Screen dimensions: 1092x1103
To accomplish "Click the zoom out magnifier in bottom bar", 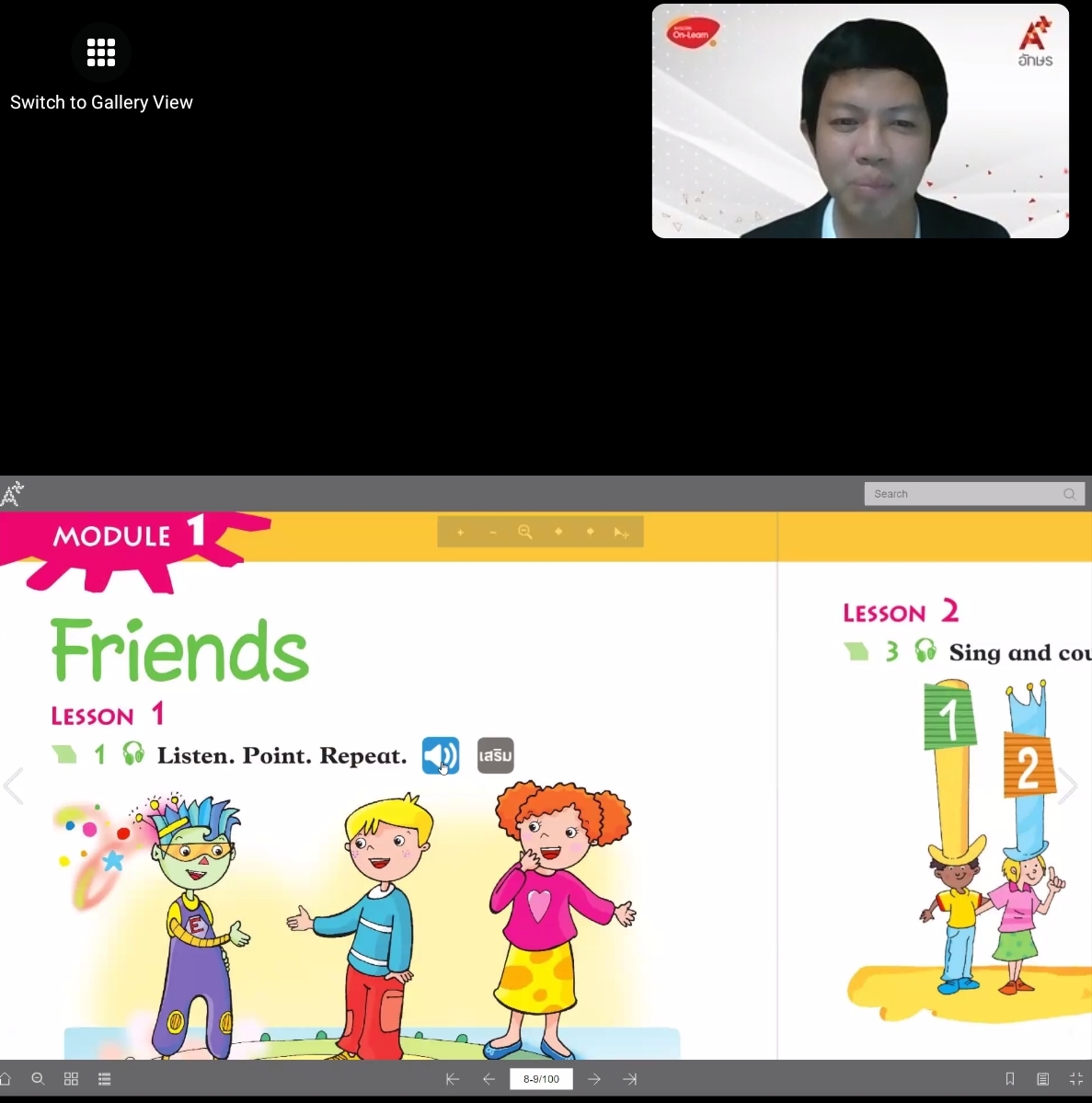I will point(38,1078).
